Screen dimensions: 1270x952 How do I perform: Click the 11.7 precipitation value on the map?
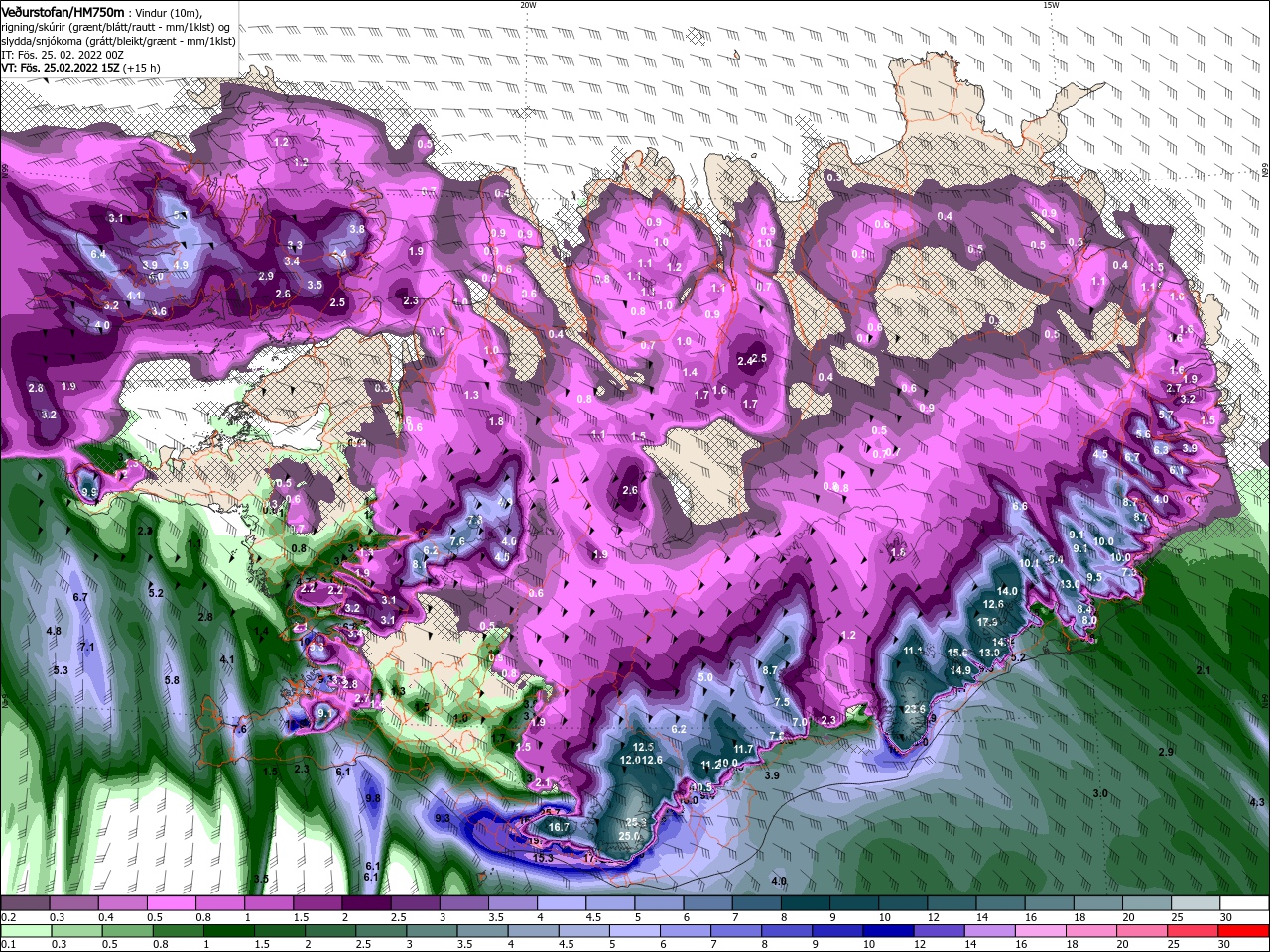coord(744,749)
